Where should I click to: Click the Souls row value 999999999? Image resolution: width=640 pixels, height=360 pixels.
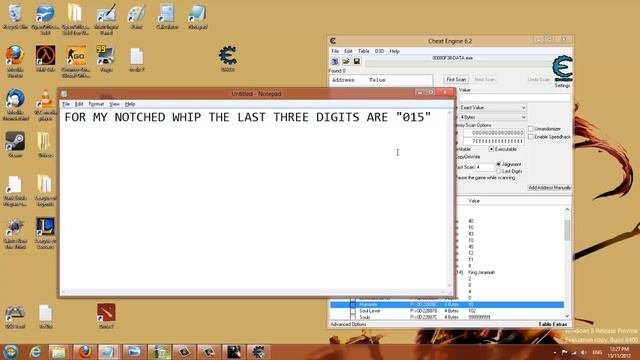(x=479, y=317)
